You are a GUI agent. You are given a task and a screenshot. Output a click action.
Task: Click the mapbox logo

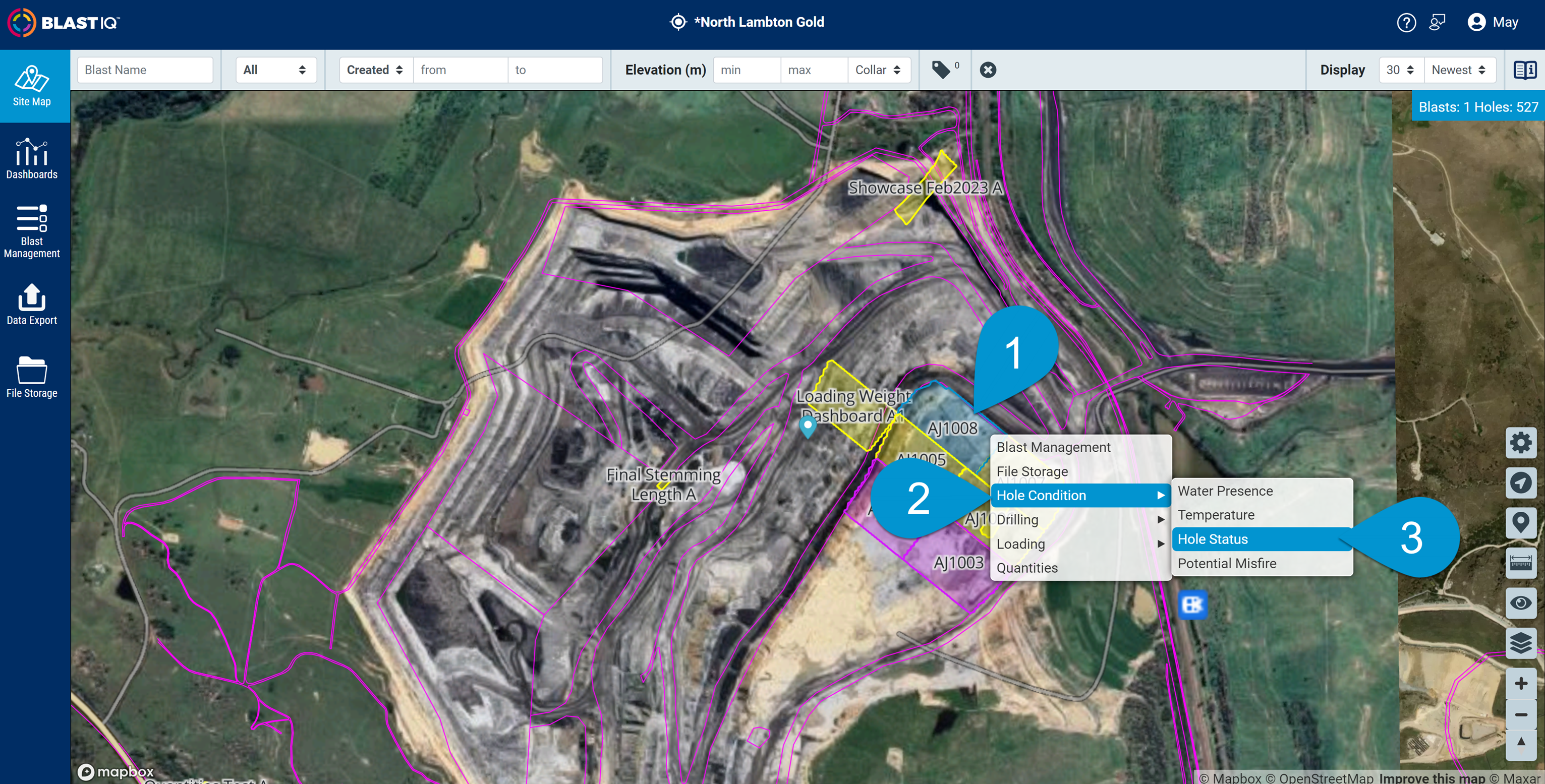pyautogui.click(x=116, y=772)
